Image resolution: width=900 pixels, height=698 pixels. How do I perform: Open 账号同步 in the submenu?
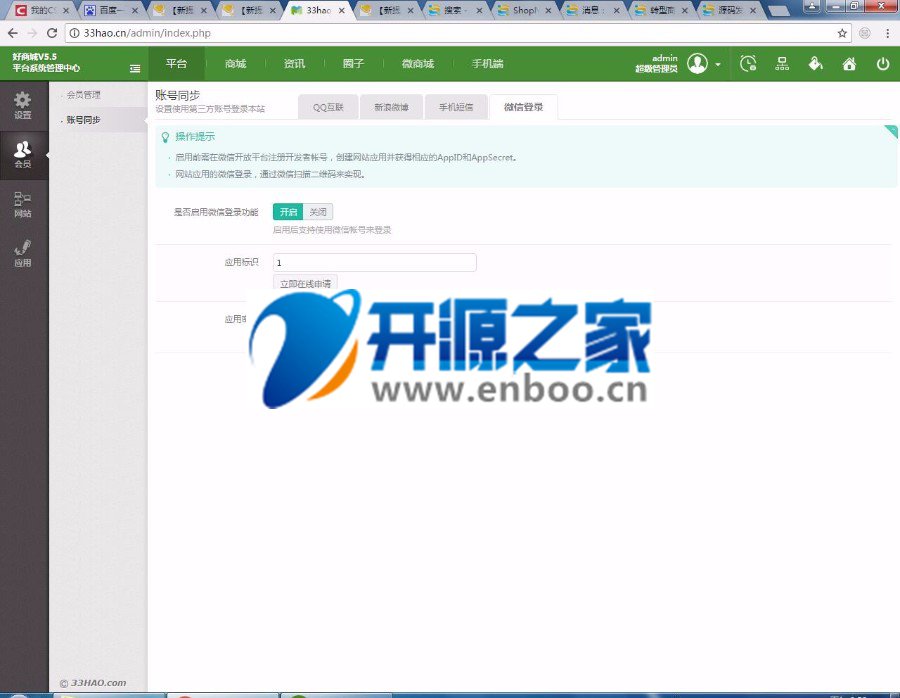click(83, 119)
